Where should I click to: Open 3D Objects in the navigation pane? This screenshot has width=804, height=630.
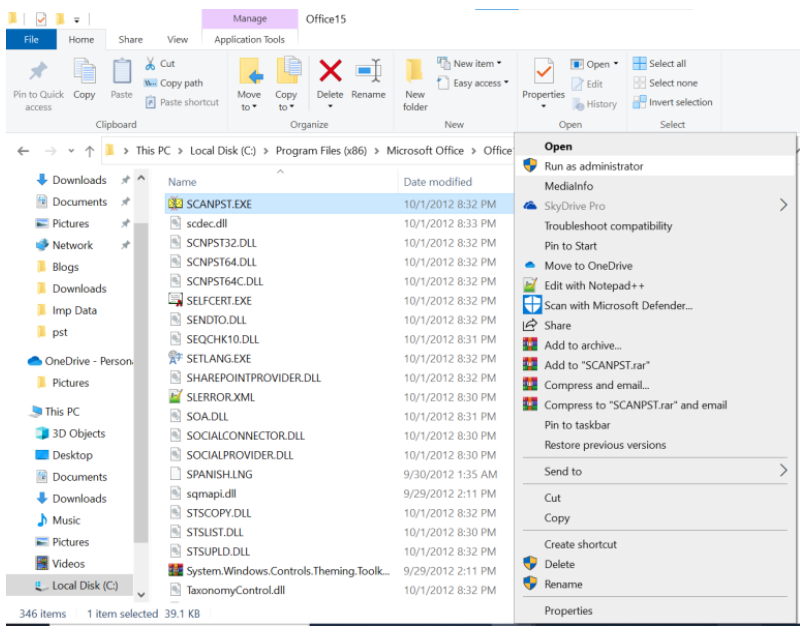point(78,434)
